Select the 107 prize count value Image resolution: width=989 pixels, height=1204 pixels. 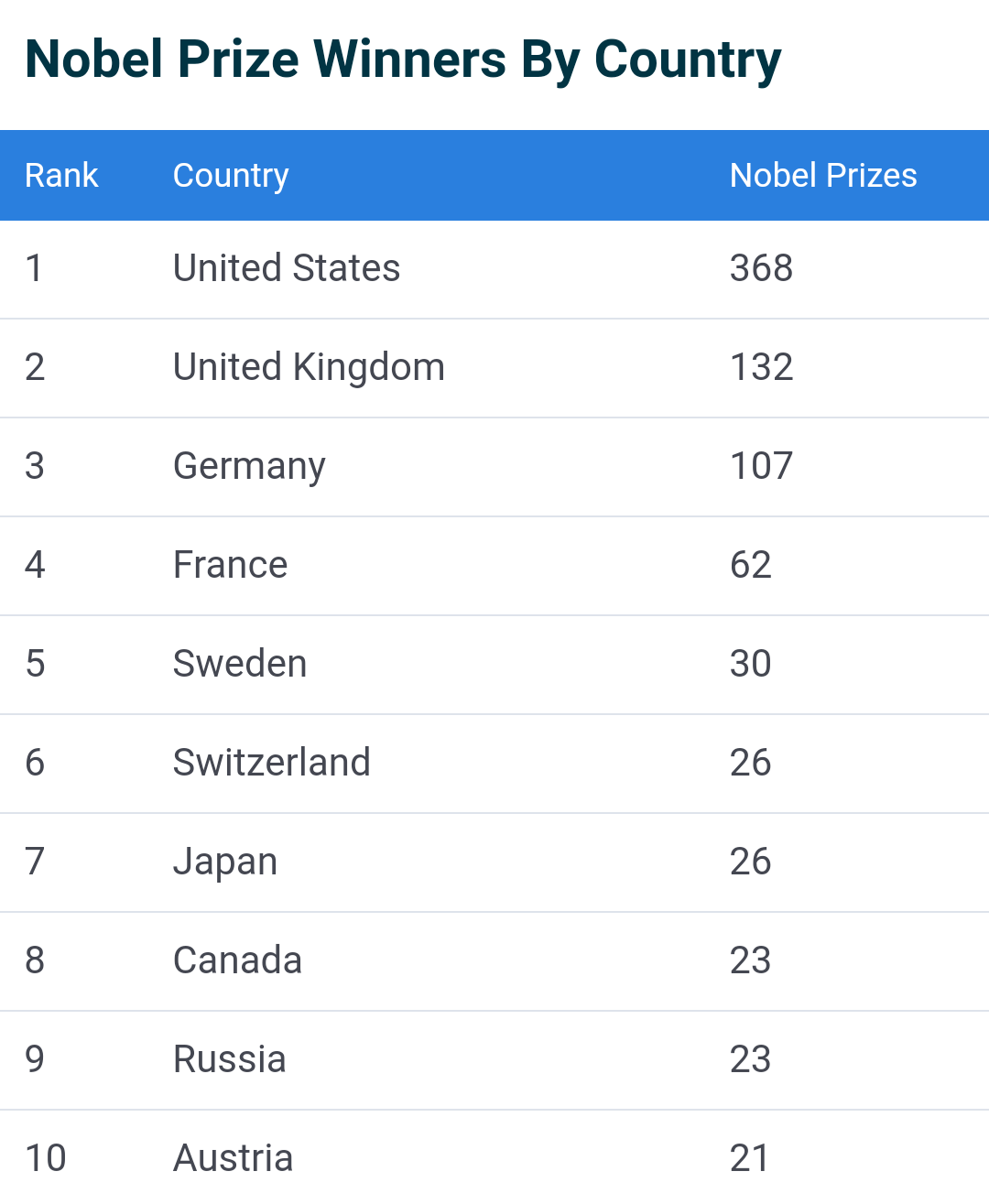point(761,466)
